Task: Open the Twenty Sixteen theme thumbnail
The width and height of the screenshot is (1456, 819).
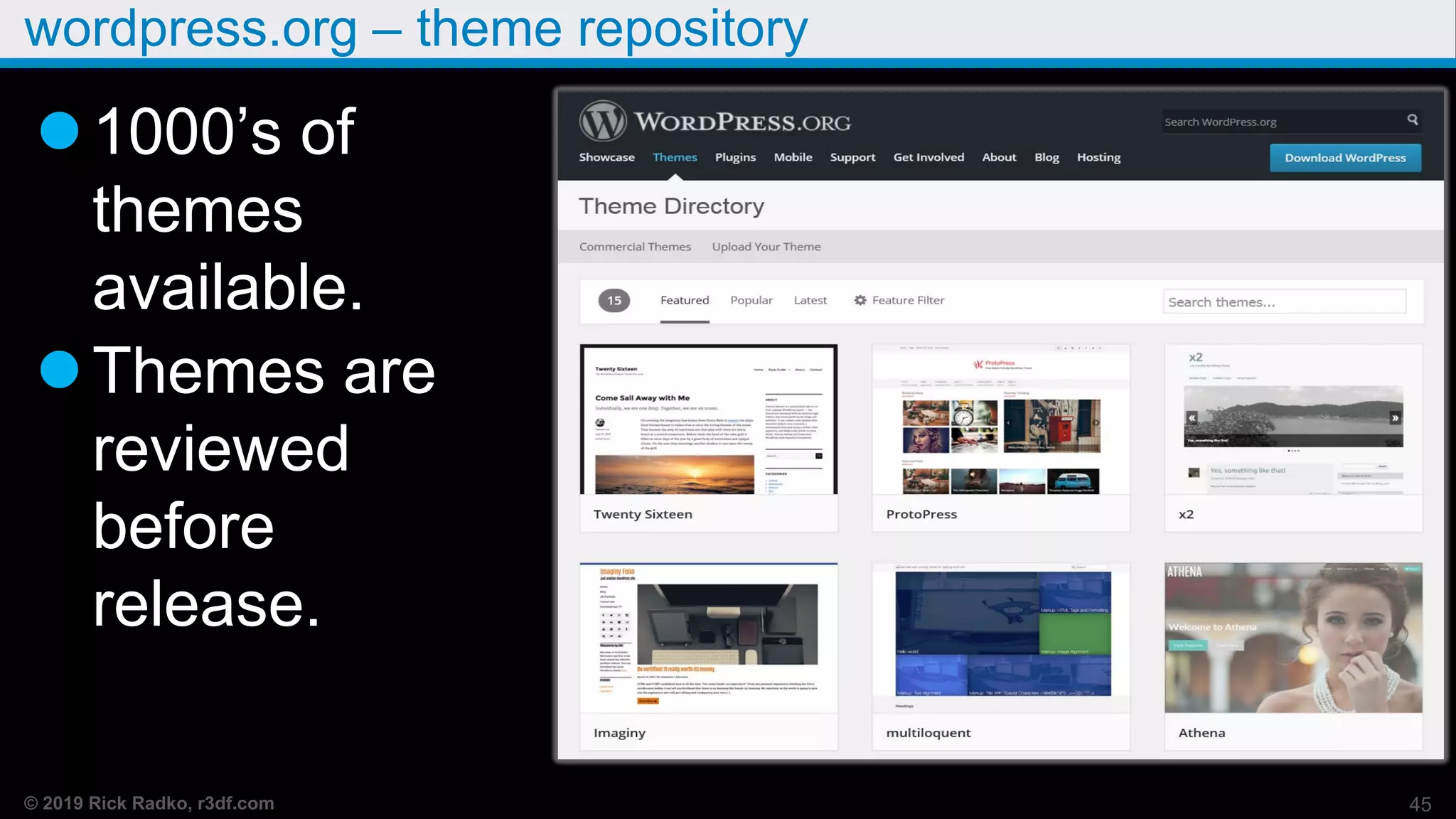Action: pyautogui.click(x=709, y=419)
